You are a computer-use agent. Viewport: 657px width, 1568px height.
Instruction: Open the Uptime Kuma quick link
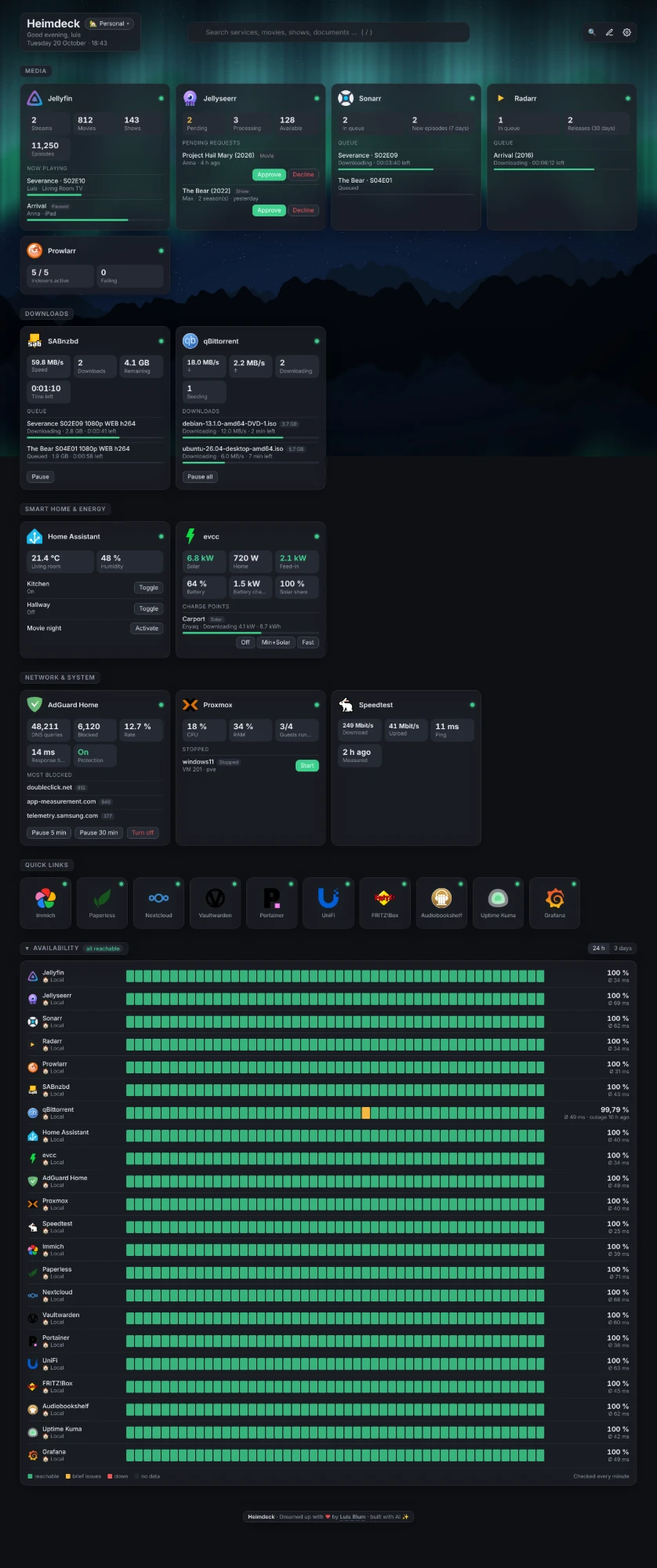498,903
